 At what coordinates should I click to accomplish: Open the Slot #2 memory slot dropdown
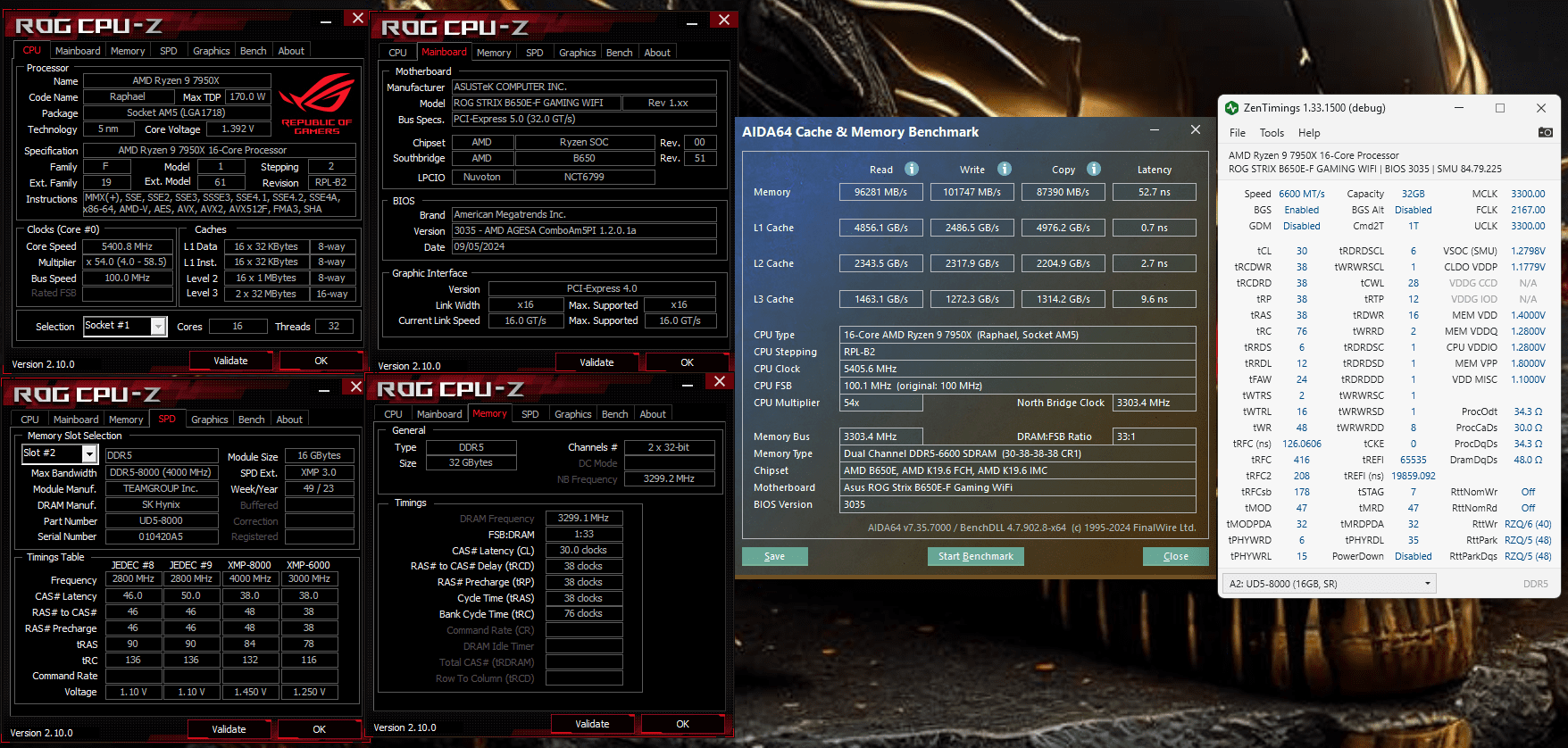[x=89, y=454]
